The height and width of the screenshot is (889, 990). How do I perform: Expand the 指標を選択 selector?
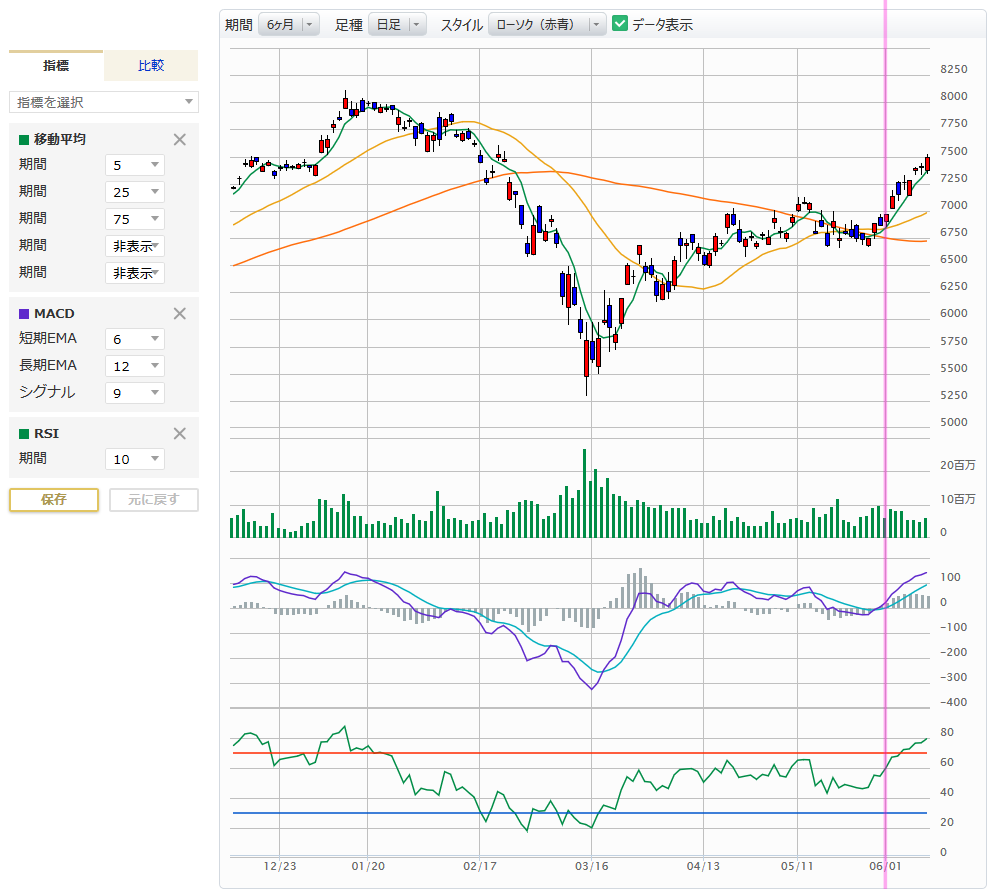(104, 102)
